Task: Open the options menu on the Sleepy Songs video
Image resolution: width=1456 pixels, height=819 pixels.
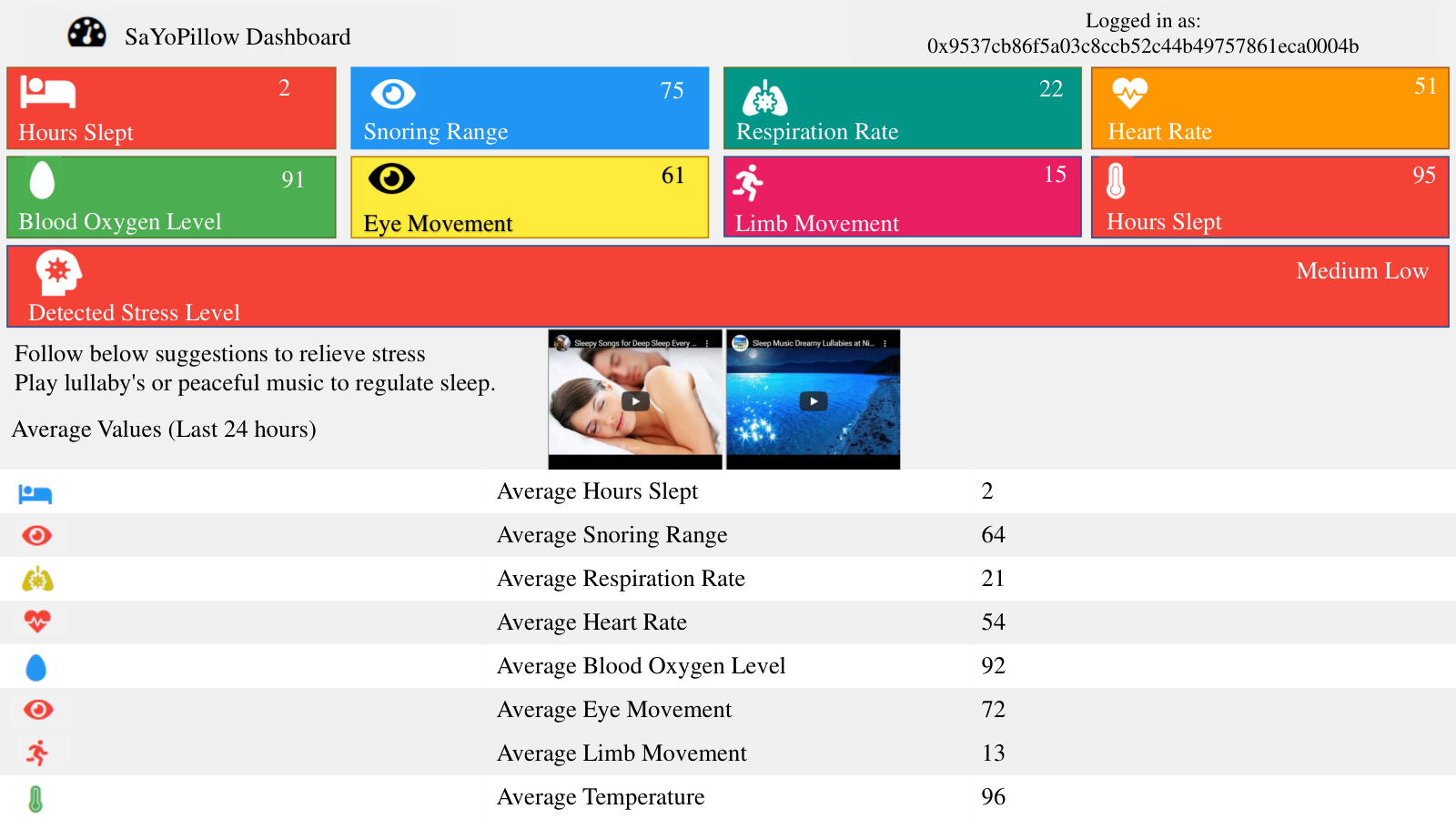Action: [707, 343]
